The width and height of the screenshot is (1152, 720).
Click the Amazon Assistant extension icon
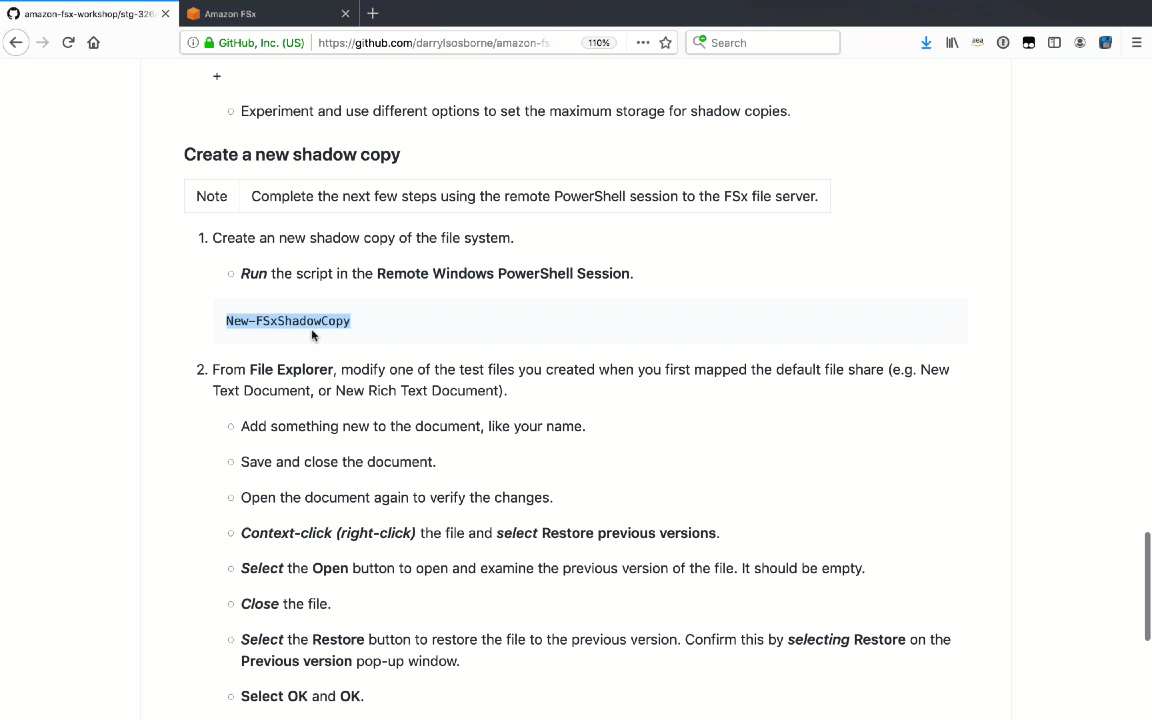(977, 43)
